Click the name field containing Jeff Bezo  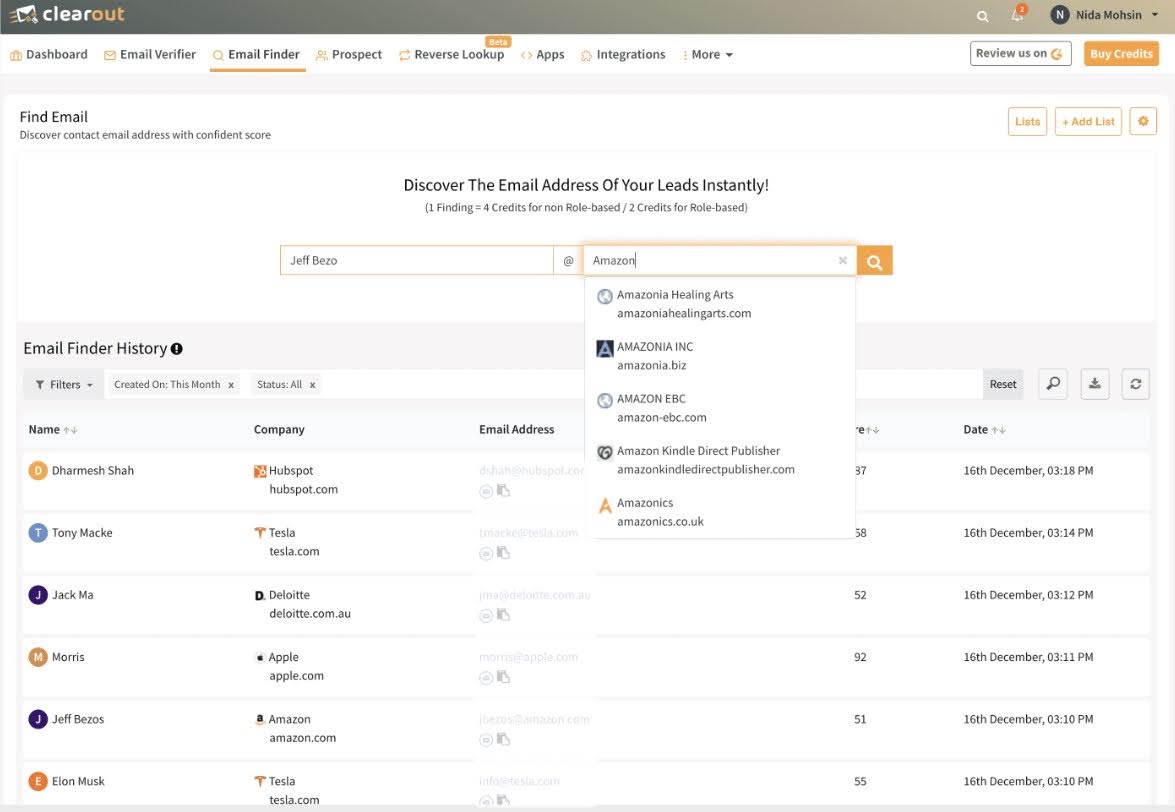coord(417,260)
